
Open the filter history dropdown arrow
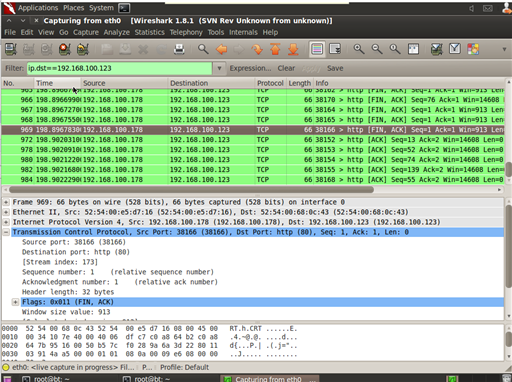(219, 68)
